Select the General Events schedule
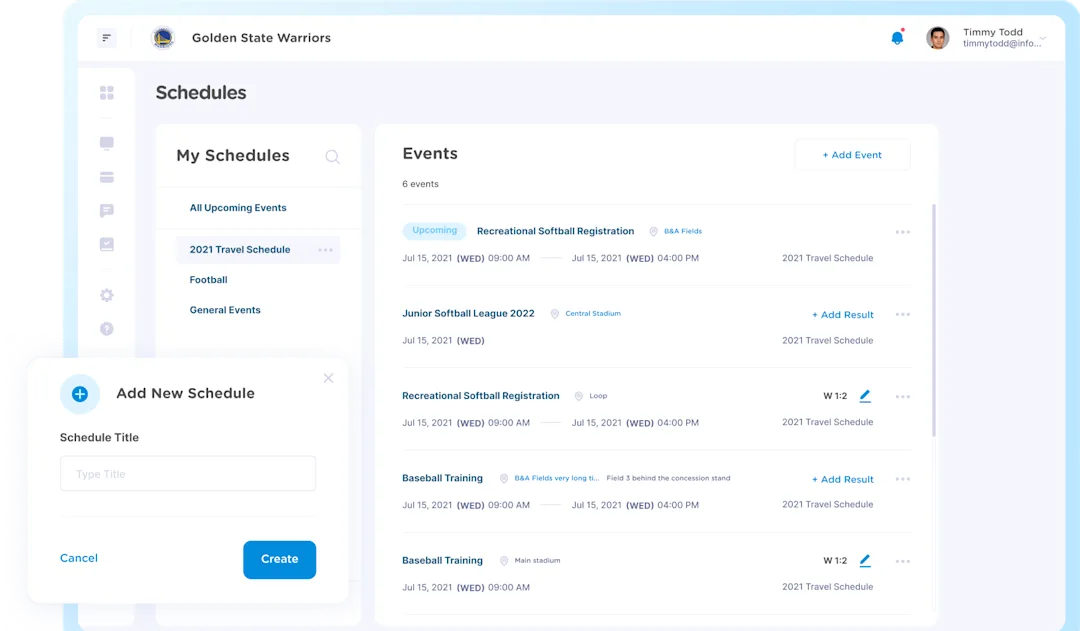 click(x=225, y=310)
